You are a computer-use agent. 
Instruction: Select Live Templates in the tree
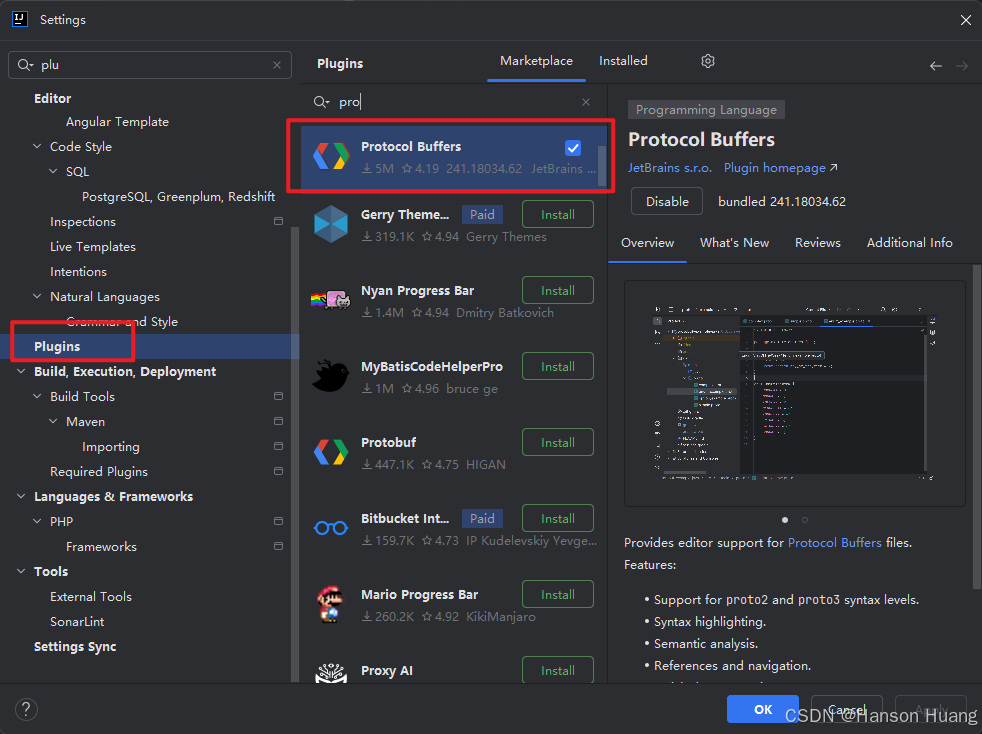(x=93, y=246)
